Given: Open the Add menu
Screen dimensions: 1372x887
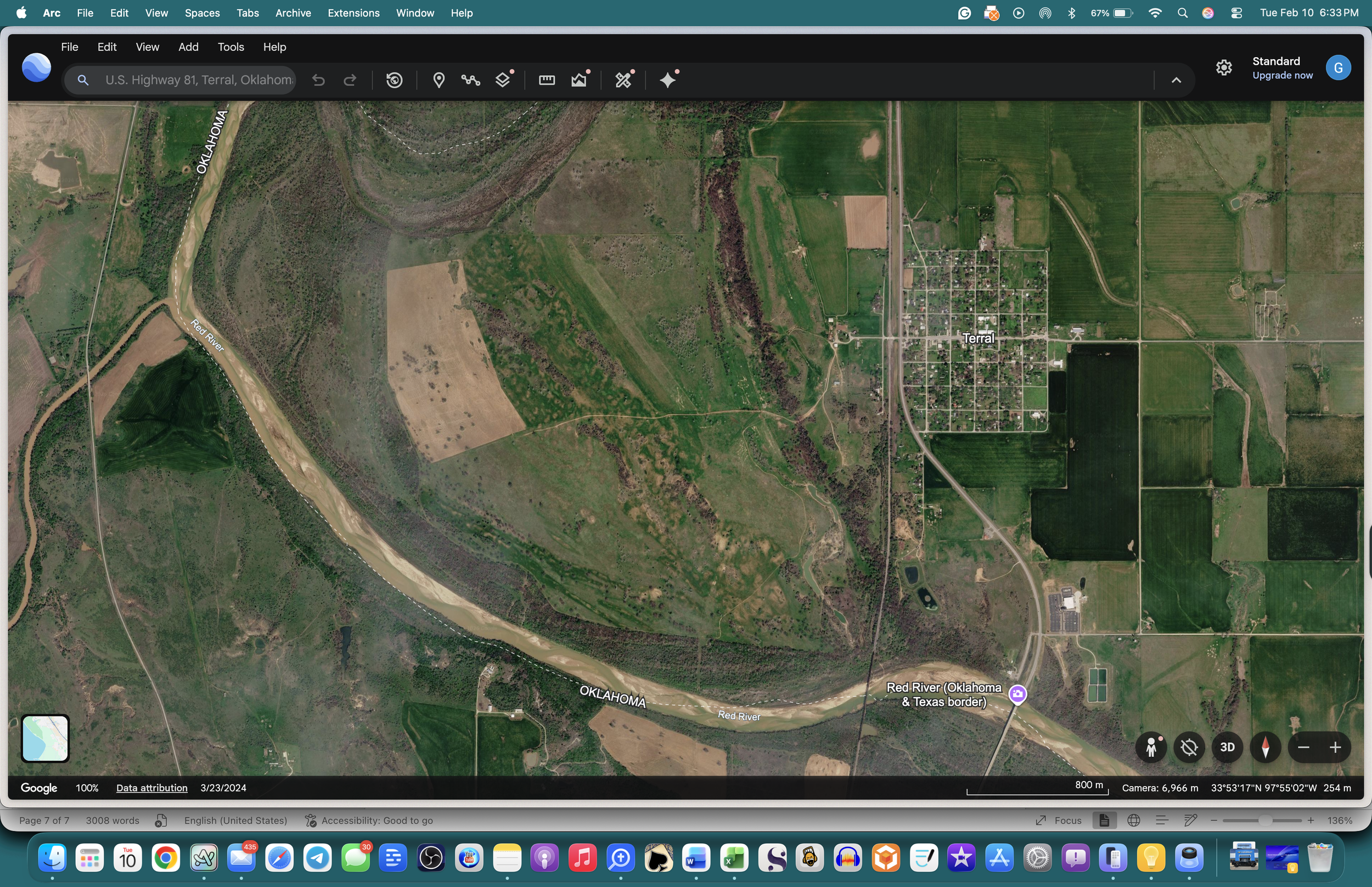Looking at the screenshot, I should coord(188,47).
